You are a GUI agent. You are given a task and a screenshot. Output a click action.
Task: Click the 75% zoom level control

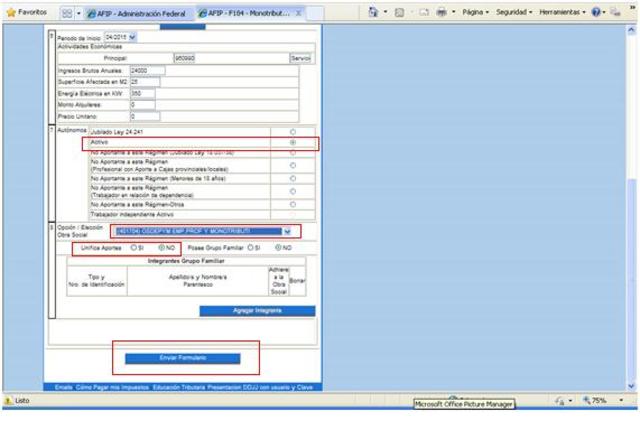595,401
